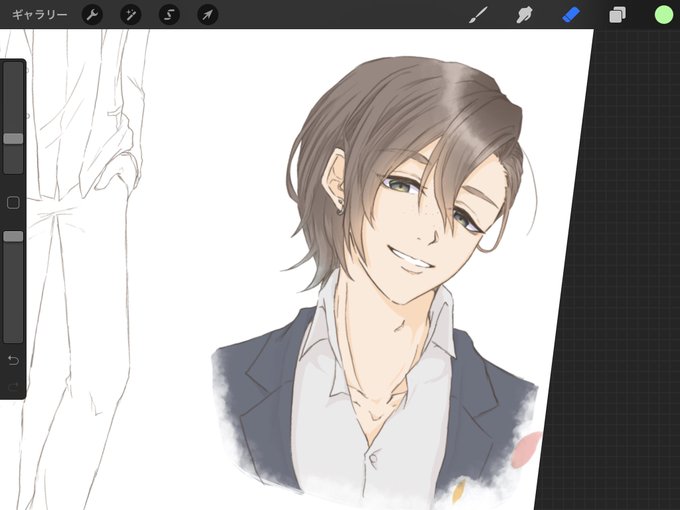Click the brush size slider handle
This screenshot has height=510, width=680.
tap(13, 139)
